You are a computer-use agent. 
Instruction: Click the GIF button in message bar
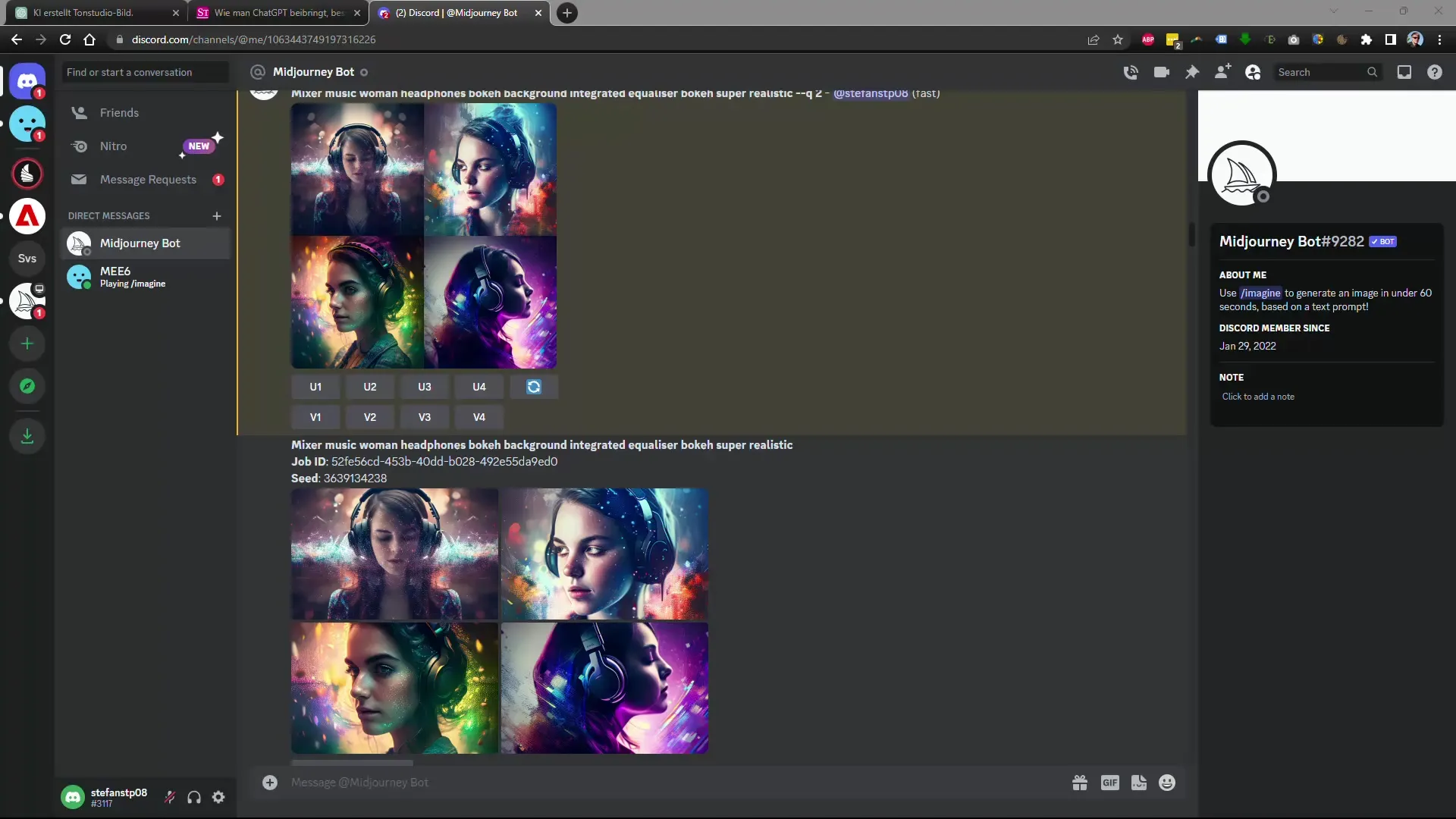pyautogui.click(x=1110, y=782)
